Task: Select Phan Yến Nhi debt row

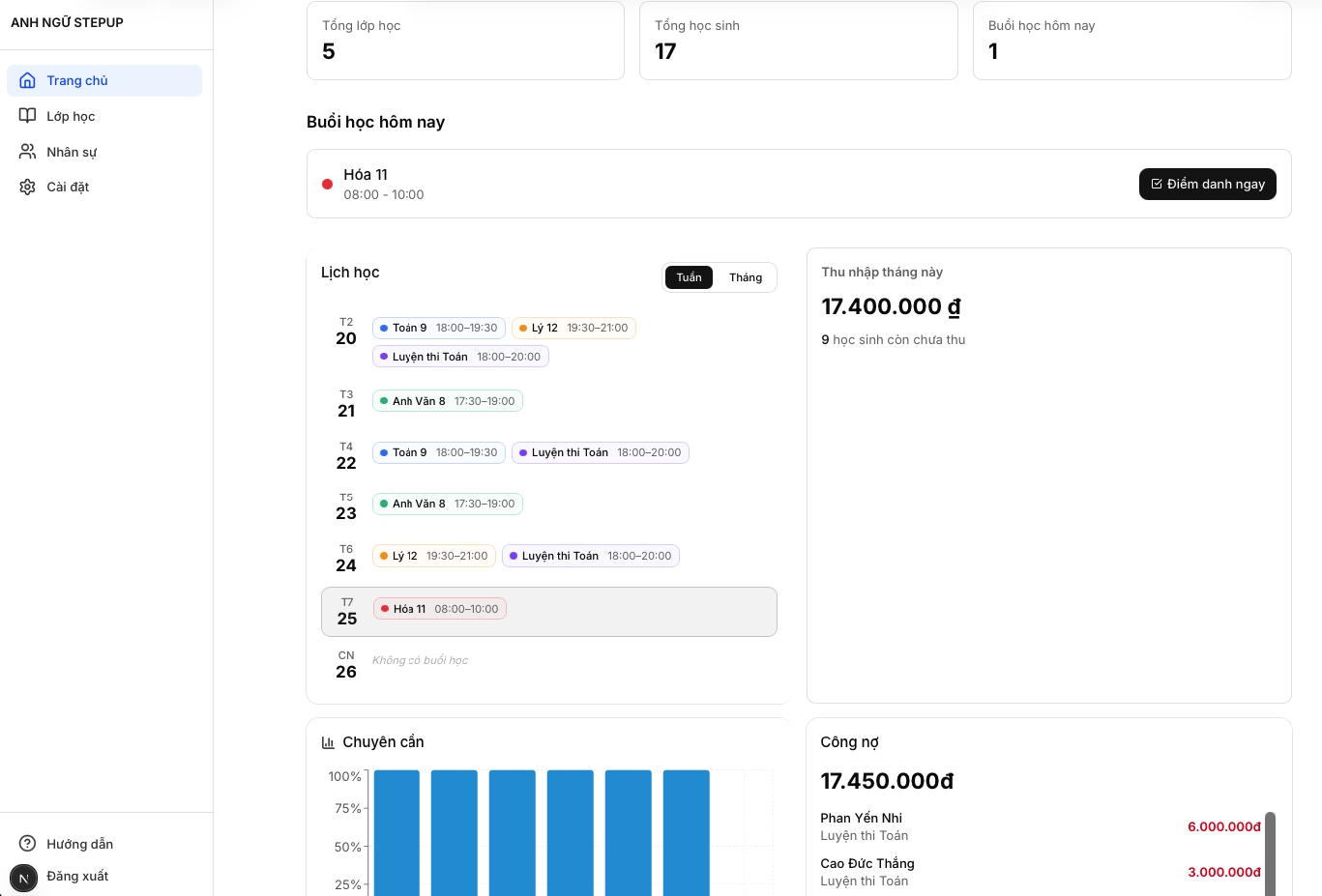Action: point(1041,826)
